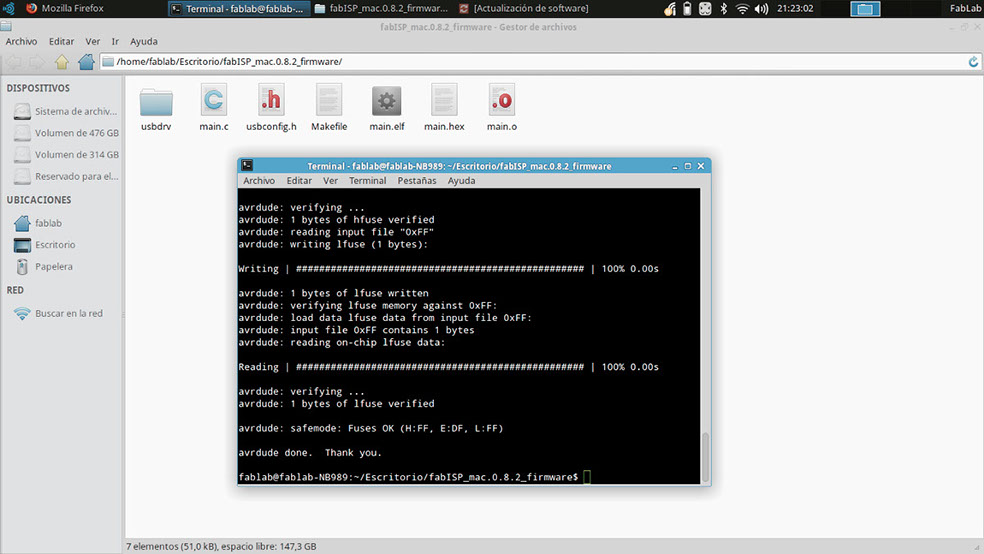Click status bar '7 elementos' text
This screenshot has width=984, height=554.
(x=221, y=546)
